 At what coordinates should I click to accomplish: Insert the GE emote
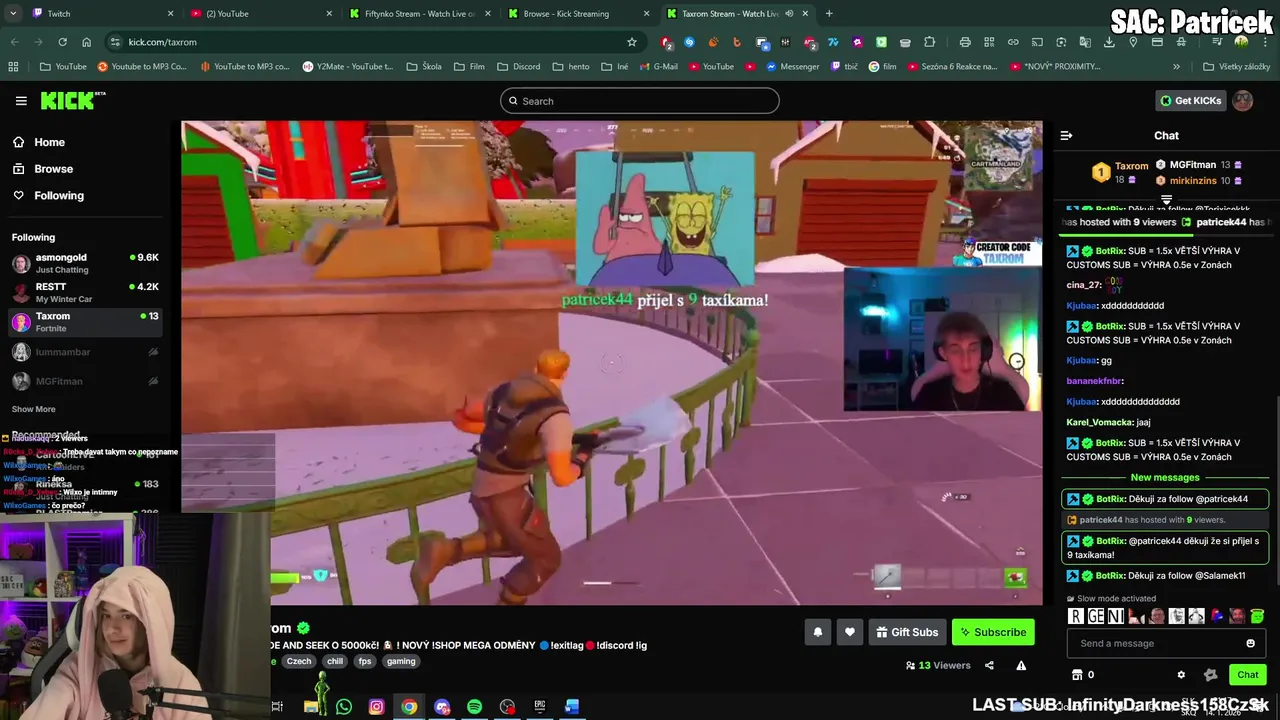(x=1096, y=616)
